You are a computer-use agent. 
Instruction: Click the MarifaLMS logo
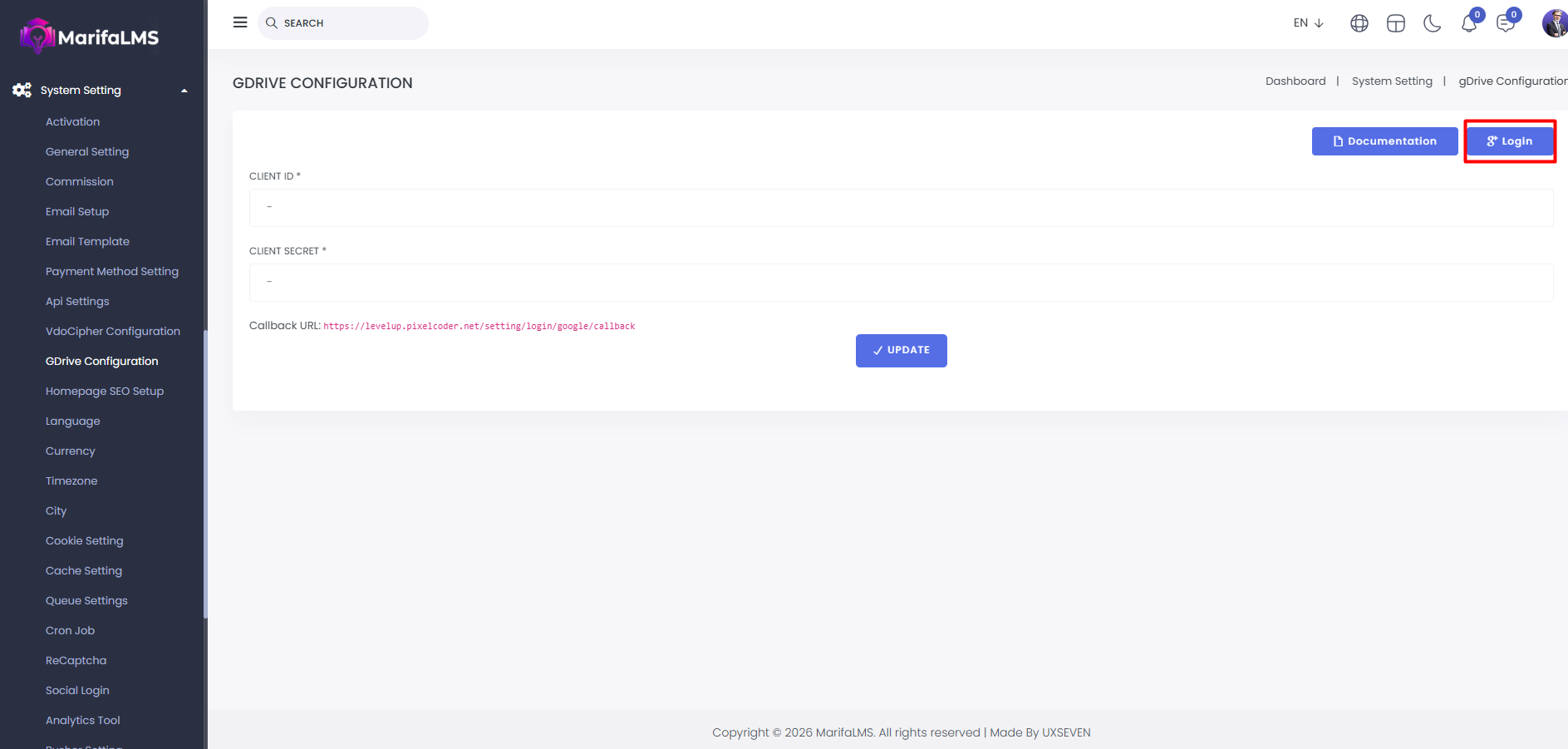coord(89,37)
